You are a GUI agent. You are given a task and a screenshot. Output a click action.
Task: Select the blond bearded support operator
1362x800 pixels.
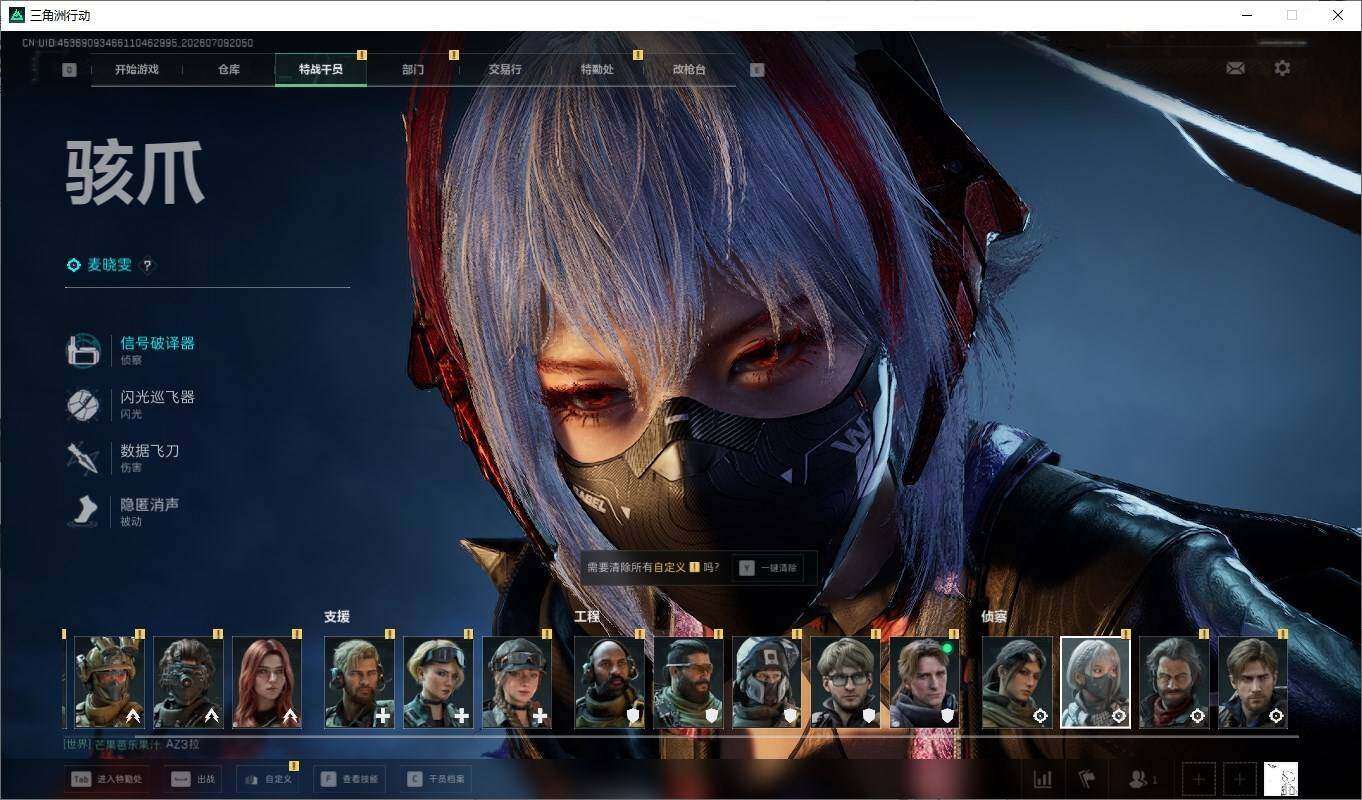click(359, 683)
